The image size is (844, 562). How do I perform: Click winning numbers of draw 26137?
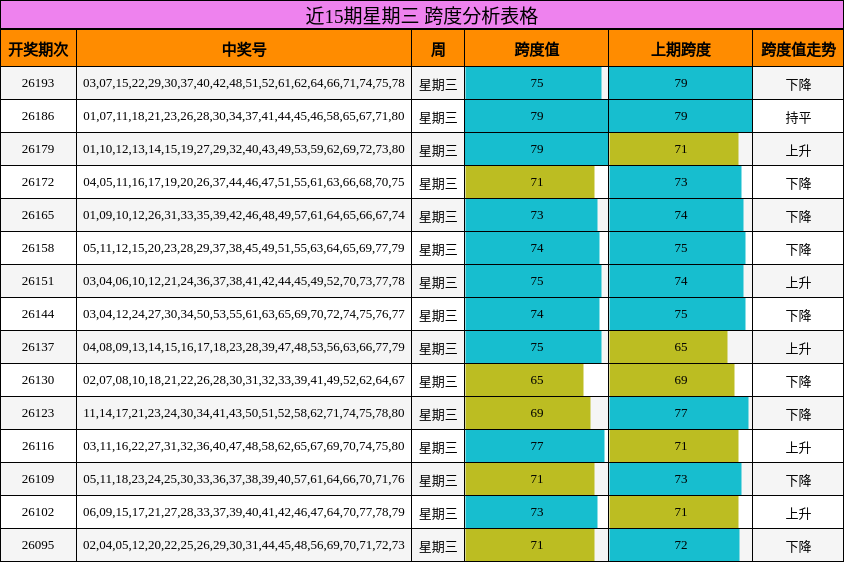(244, 347)
